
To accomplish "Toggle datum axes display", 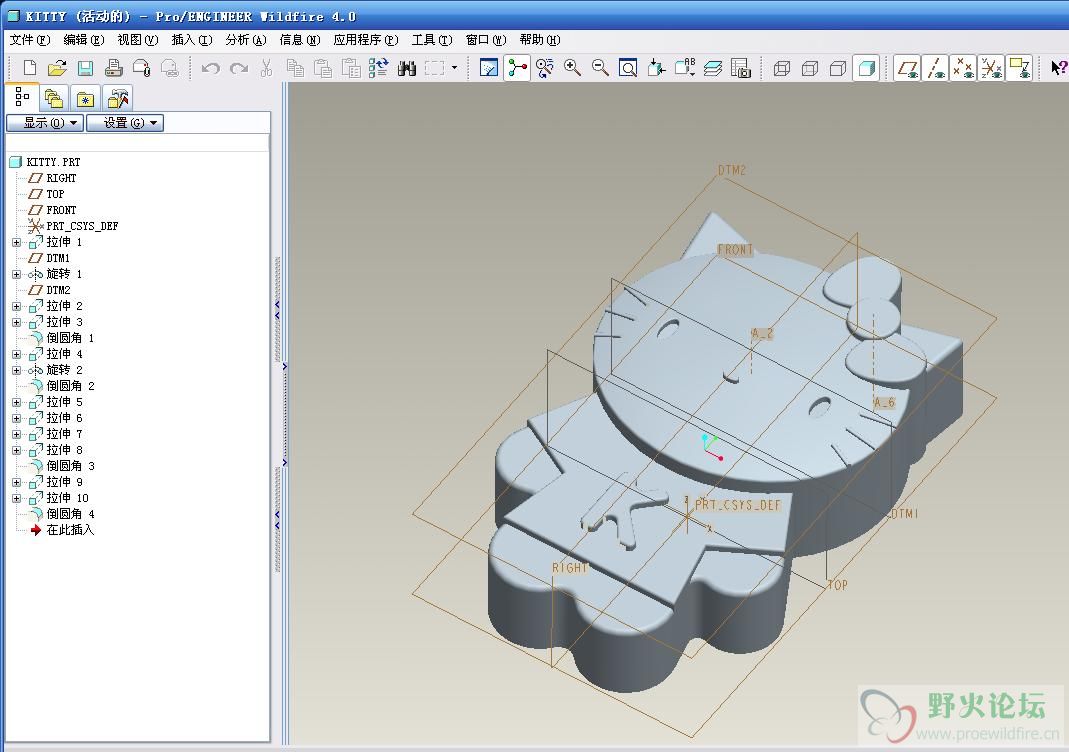I will (x=935, y=67).
